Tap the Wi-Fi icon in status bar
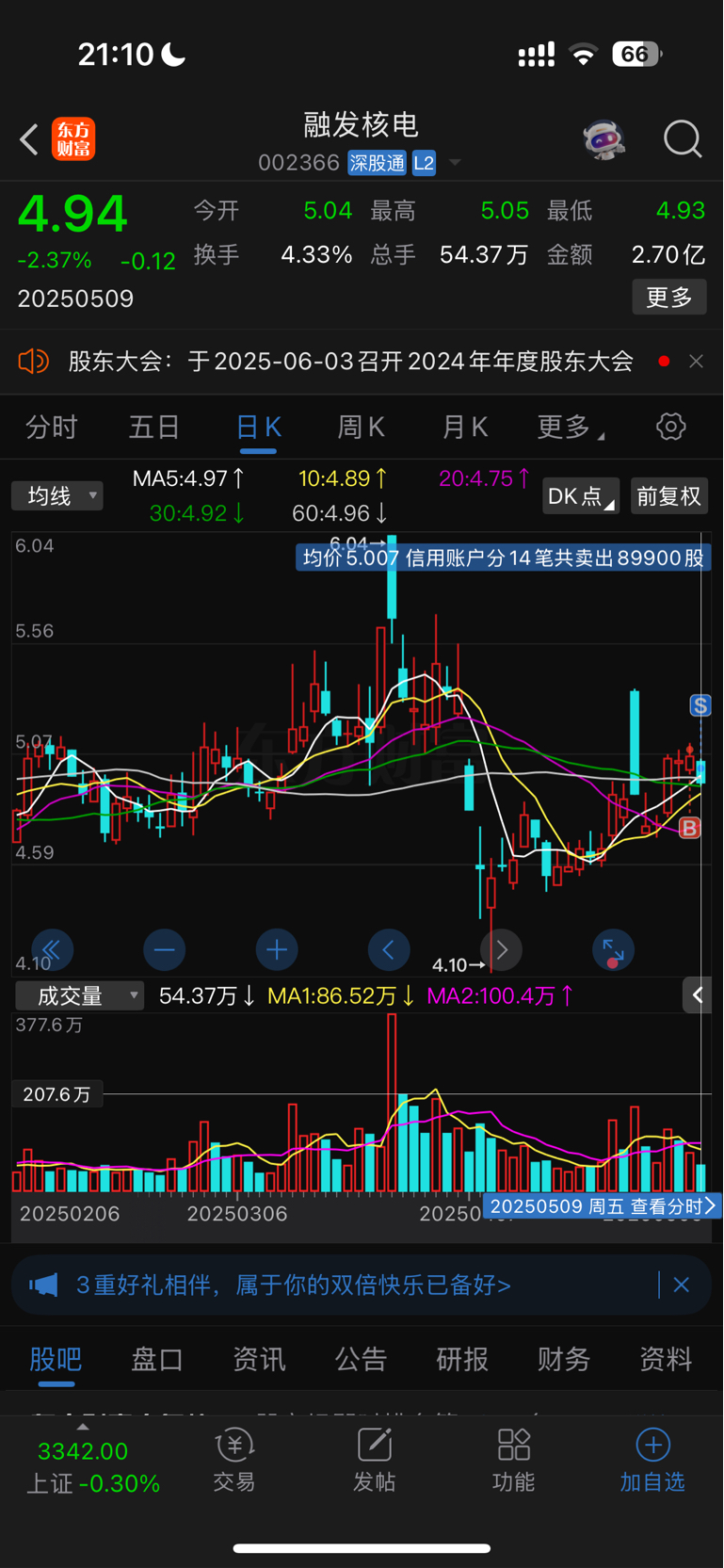This screenshot has height=1568, width=724. click(x=584, y=55)
